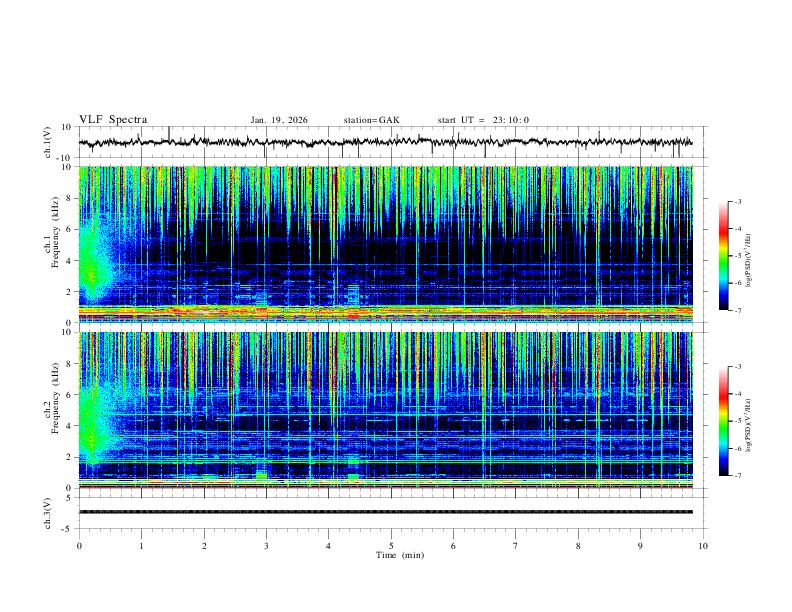
Task: Click the "6" tick on the time axis
Action: coord(453,546)
